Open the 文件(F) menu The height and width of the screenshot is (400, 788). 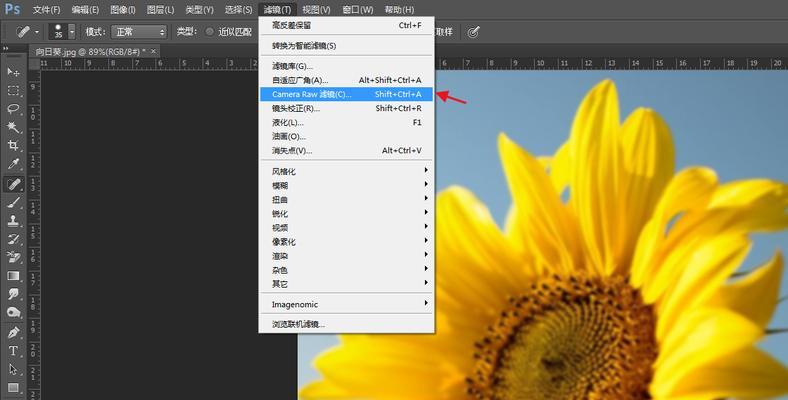pos(47,10)
